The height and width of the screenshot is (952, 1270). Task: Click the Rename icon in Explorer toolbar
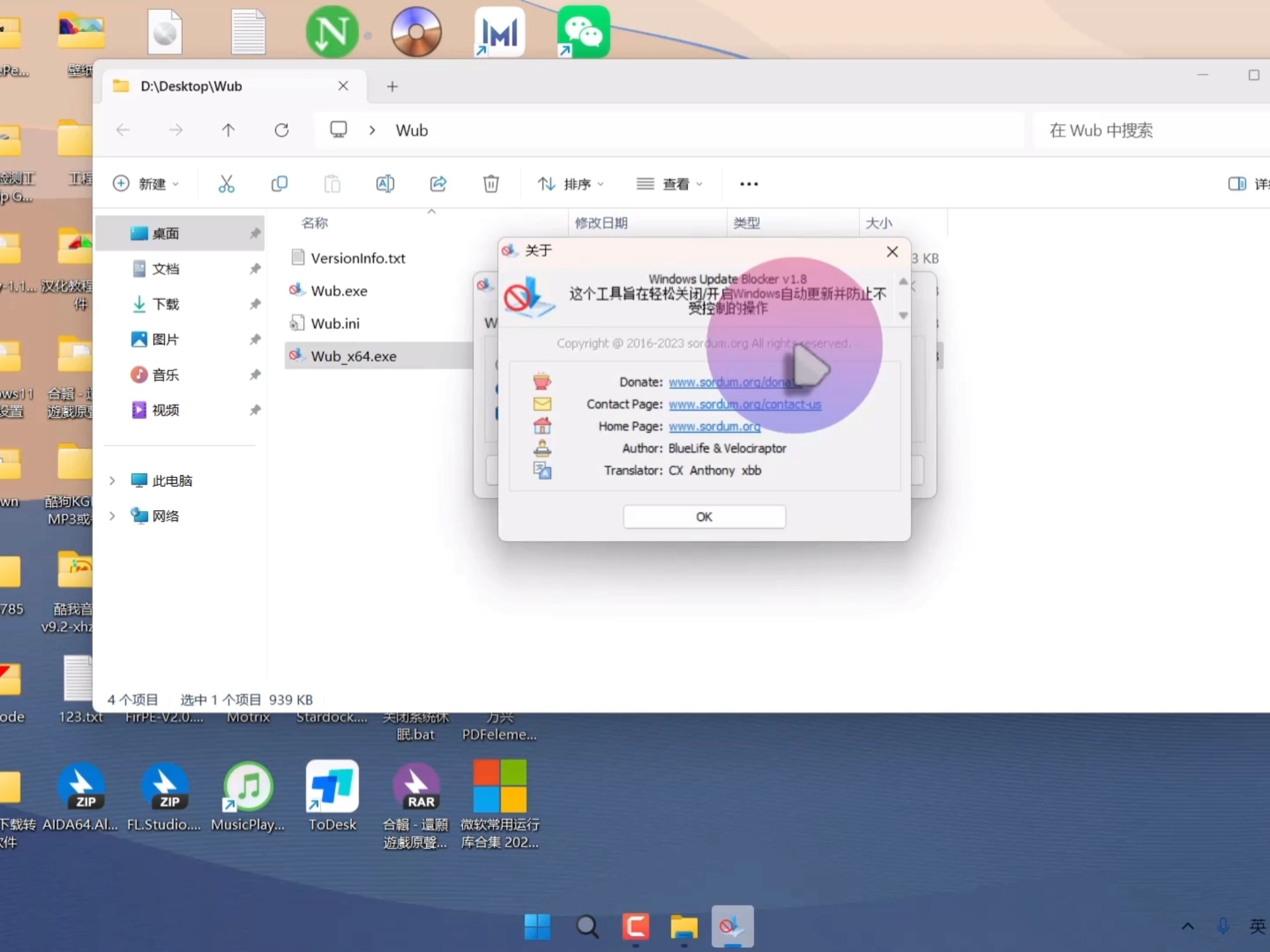(x=385, y=184)
